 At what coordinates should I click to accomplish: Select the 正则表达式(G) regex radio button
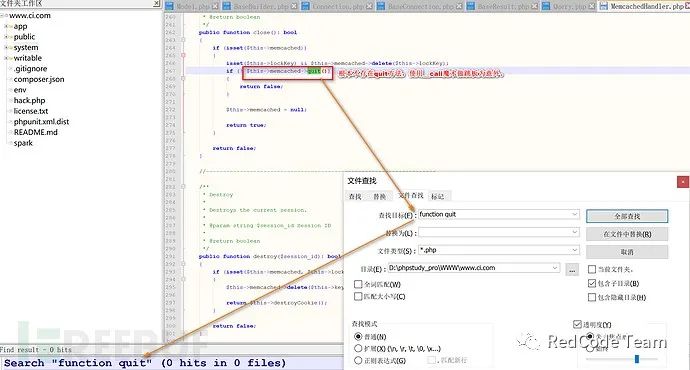click(358, 360)
